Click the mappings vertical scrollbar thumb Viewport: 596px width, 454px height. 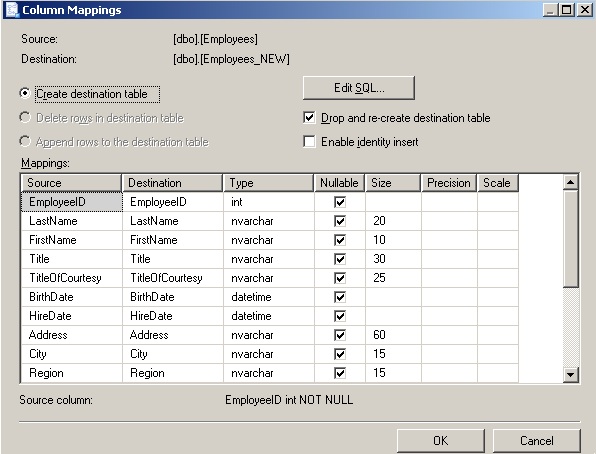(x=571, y=238)
